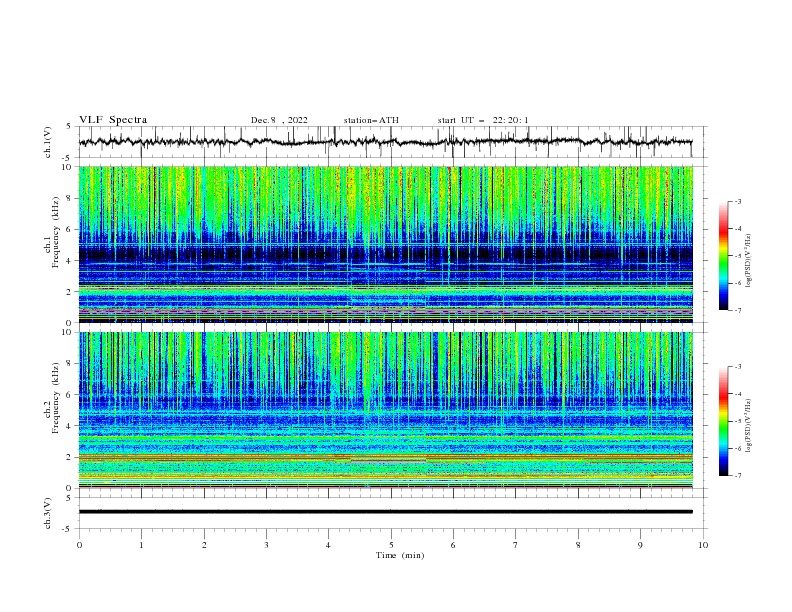Select the date label "Dec. 8 , 2022"
The height and width of the screenshot is (612, 792).
pyautogui.click(x=279, y=120)
